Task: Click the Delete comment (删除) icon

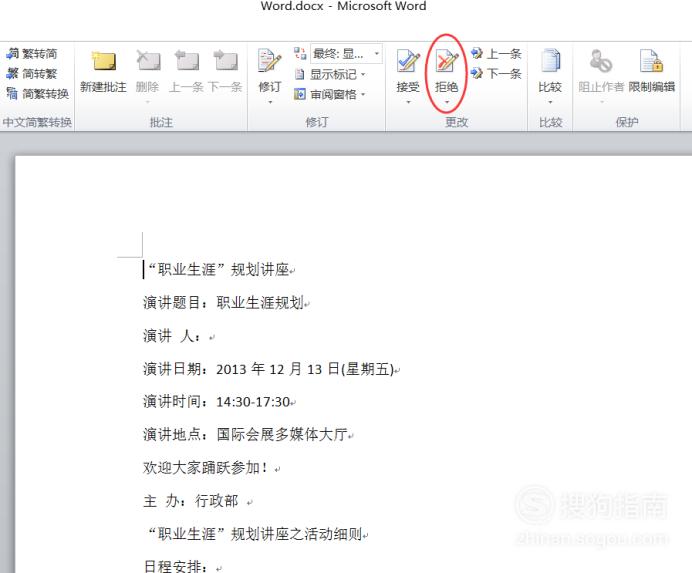Action: pos(148,61)
